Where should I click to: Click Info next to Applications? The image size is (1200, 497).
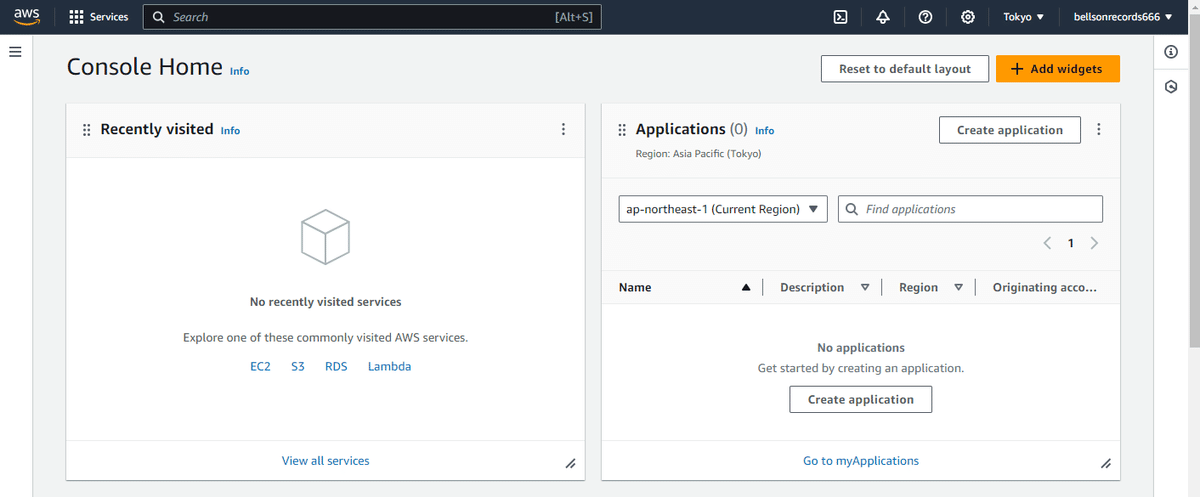(x=764, y=130)
